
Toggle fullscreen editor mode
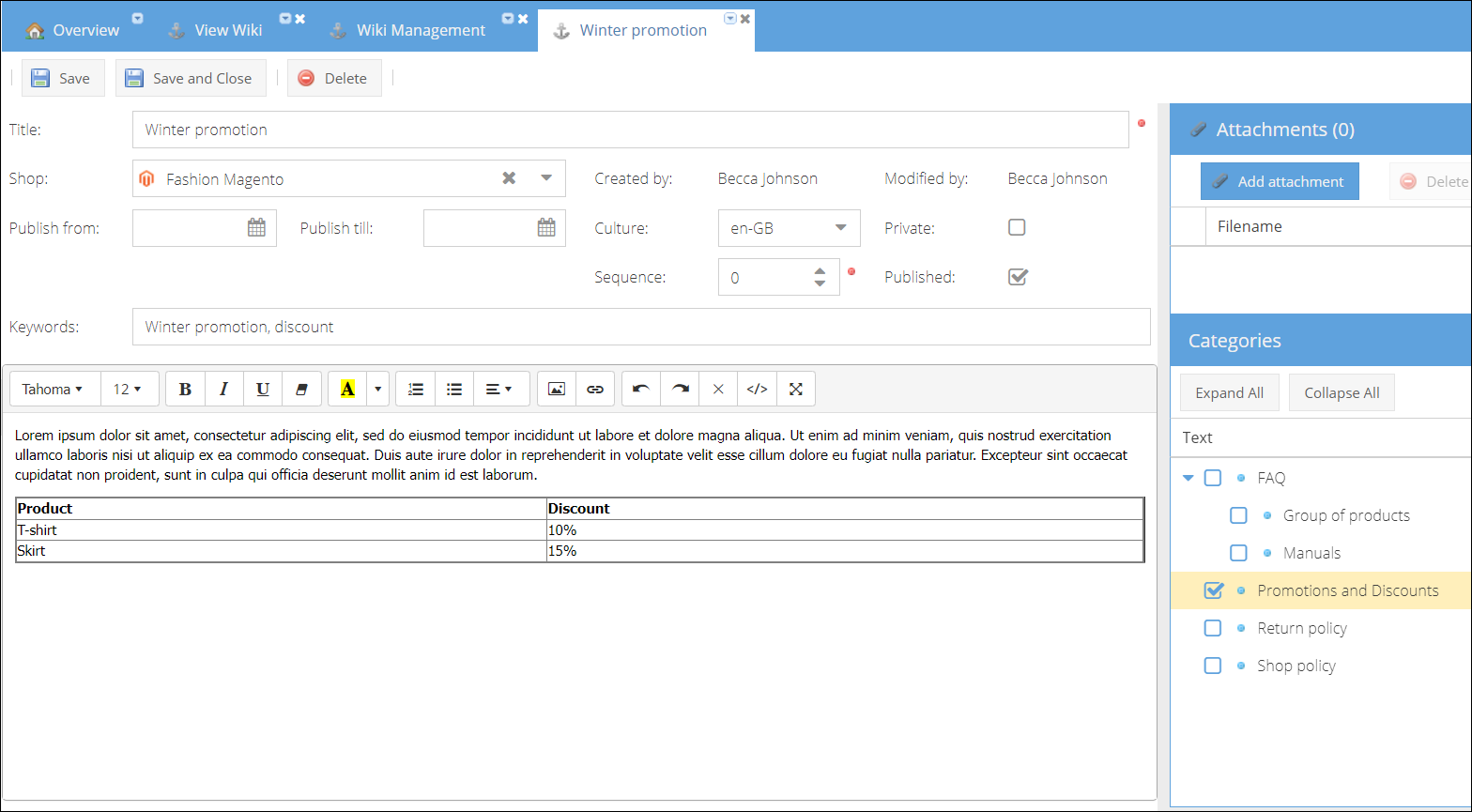pos(796,389)
